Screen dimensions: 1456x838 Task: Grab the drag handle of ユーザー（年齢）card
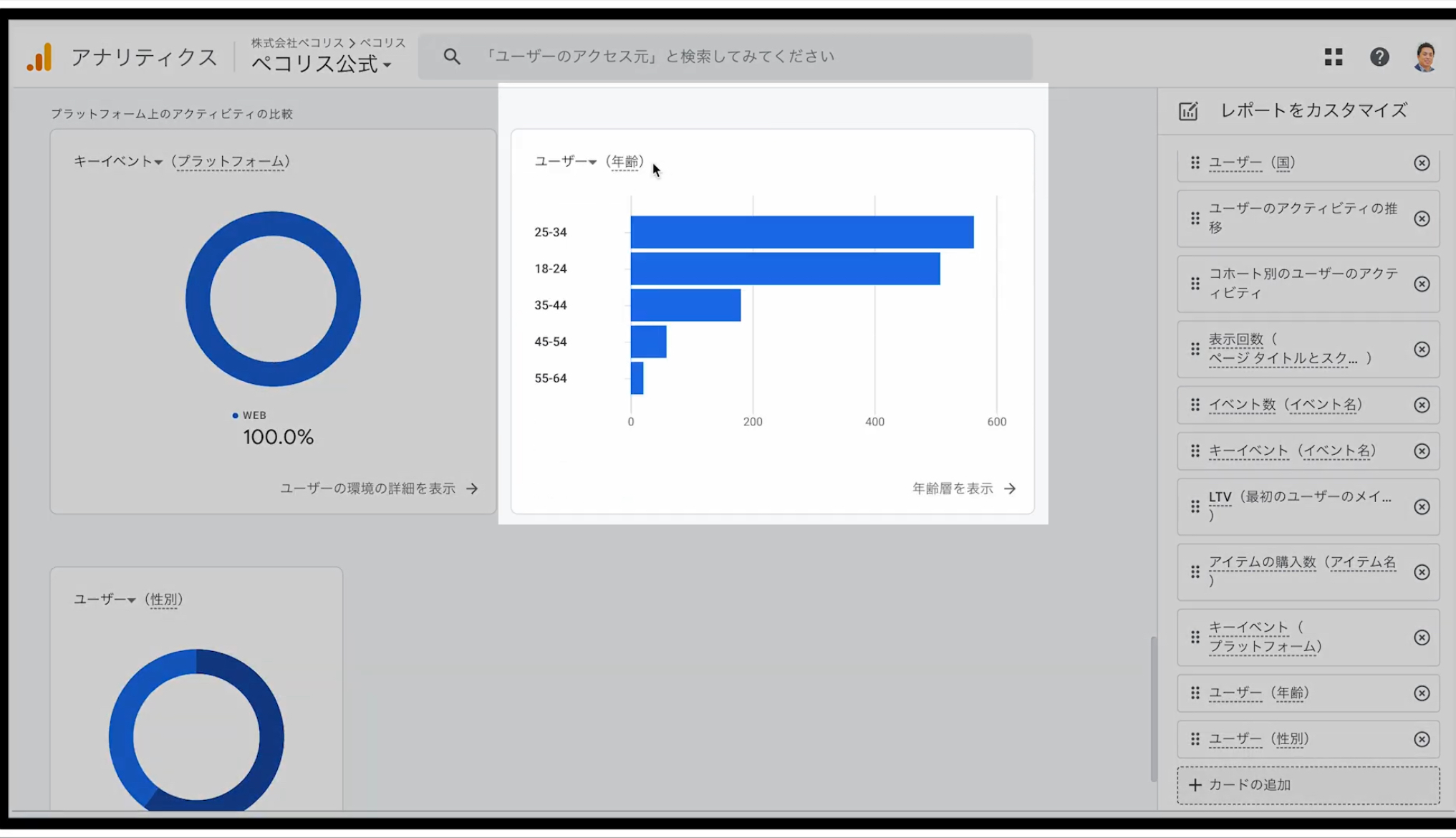pyautogui.click(x=1195, y=693)
